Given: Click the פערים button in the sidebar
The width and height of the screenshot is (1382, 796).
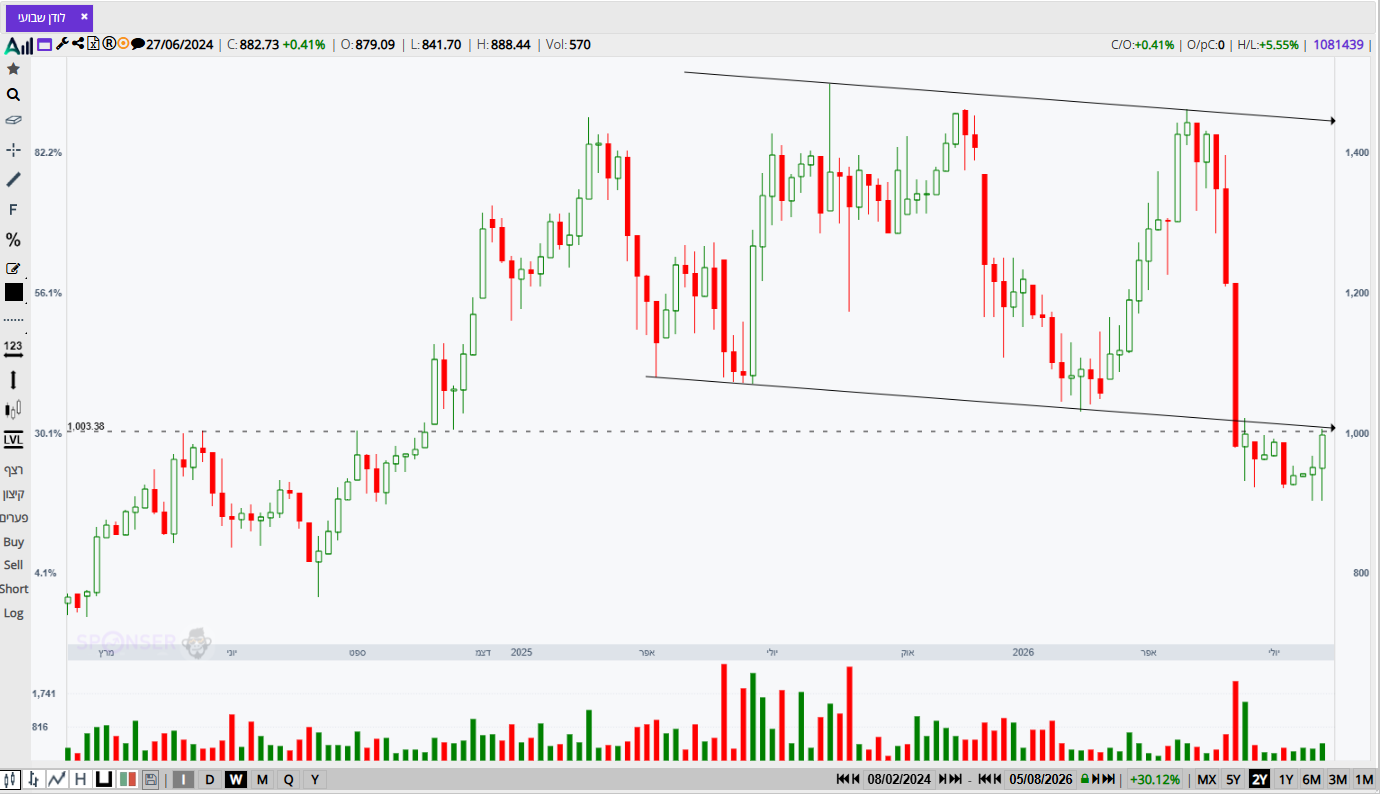Looking at the screenshot, I should [x=13, y=518].
